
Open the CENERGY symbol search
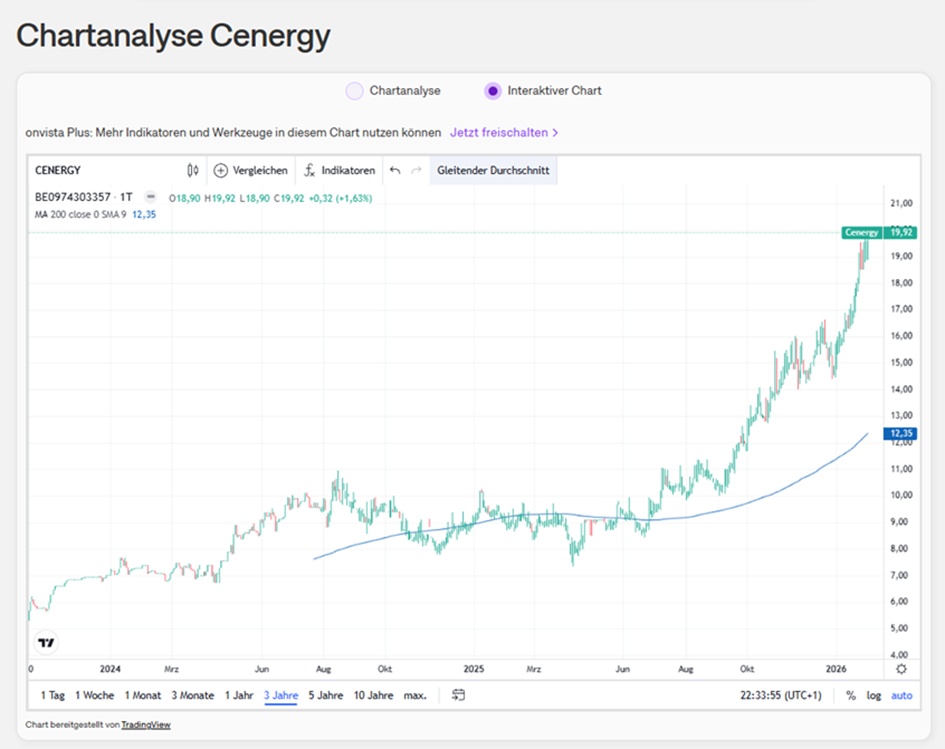click(58, 171)
